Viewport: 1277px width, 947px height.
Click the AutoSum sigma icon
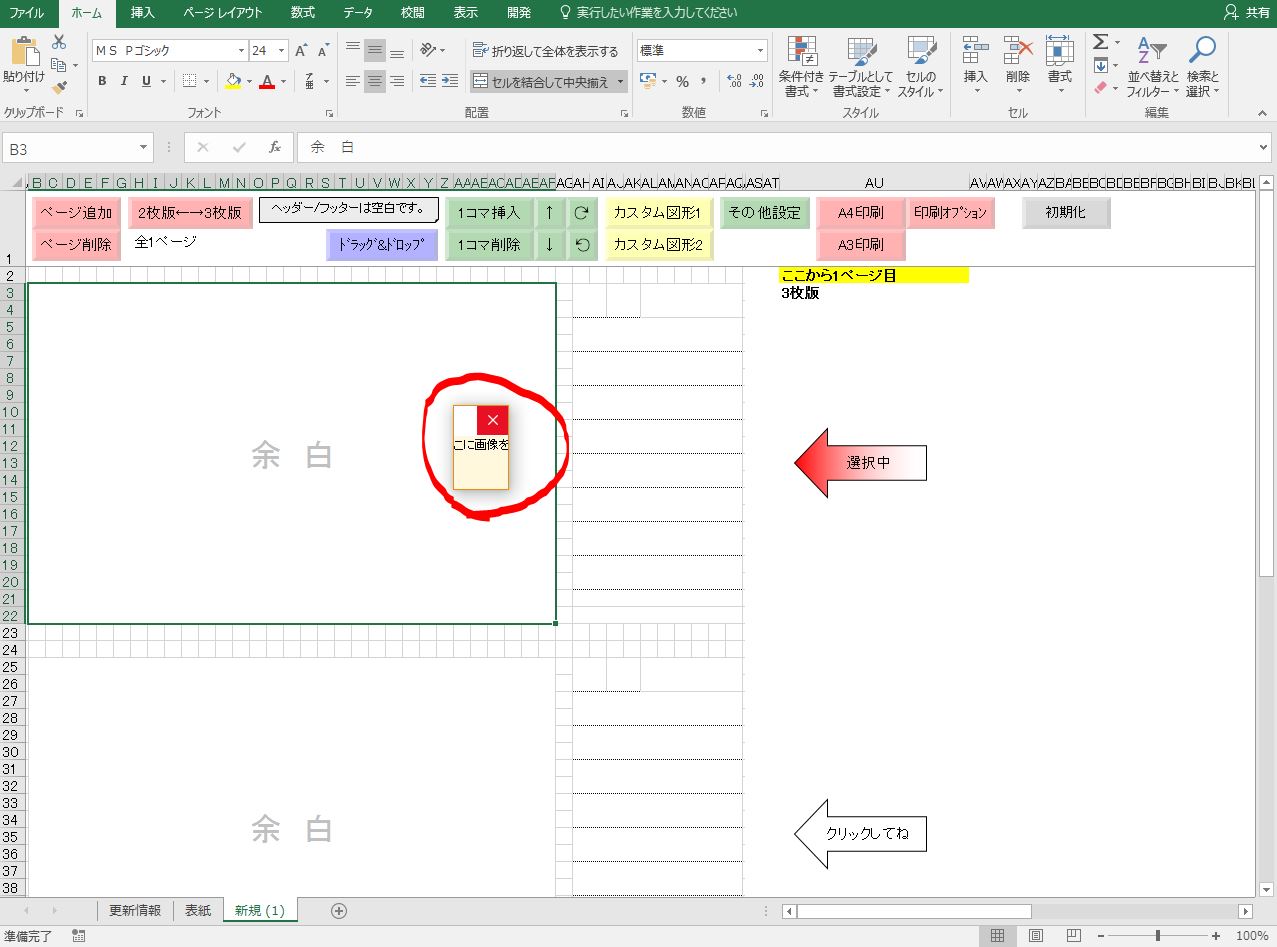(1100, 42)
